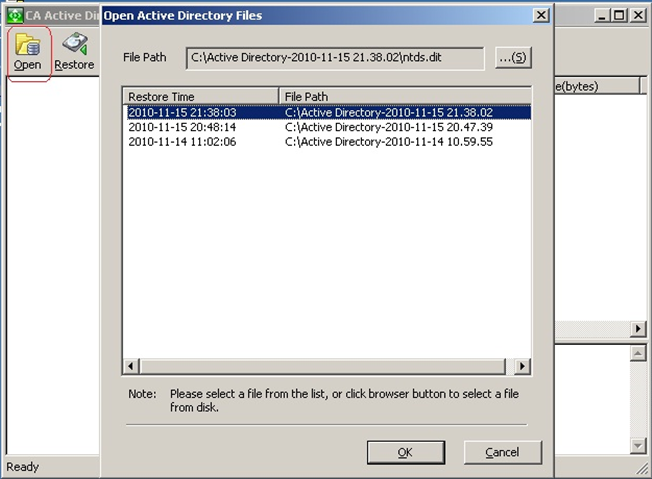Screen dimensions: 652x479
Task: Maximize the main CA Active Directory window
Action: (x=619, y=15)
